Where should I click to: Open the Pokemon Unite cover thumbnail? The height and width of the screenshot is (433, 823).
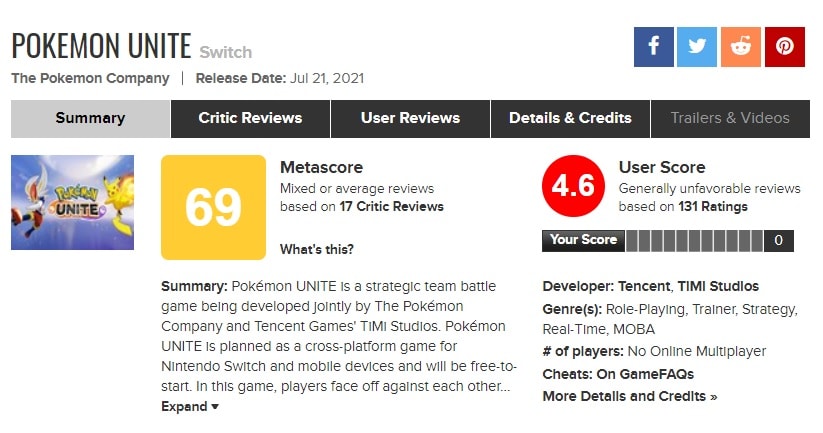(72, 203)
